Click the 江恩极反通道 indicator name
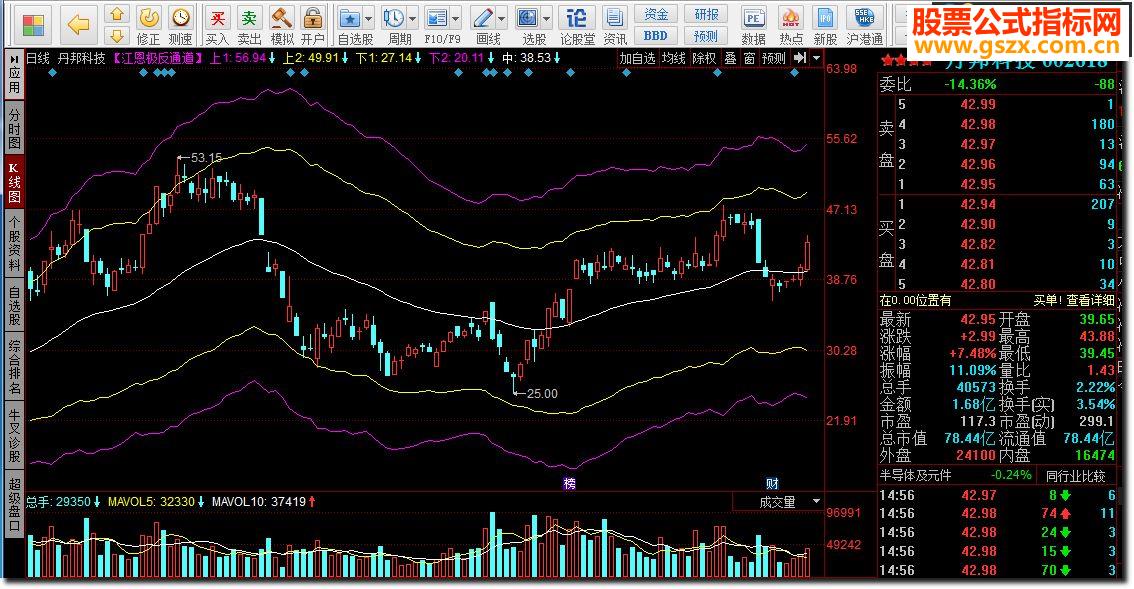This screenshot has width=1134, height=589. [x=157, y=58]
